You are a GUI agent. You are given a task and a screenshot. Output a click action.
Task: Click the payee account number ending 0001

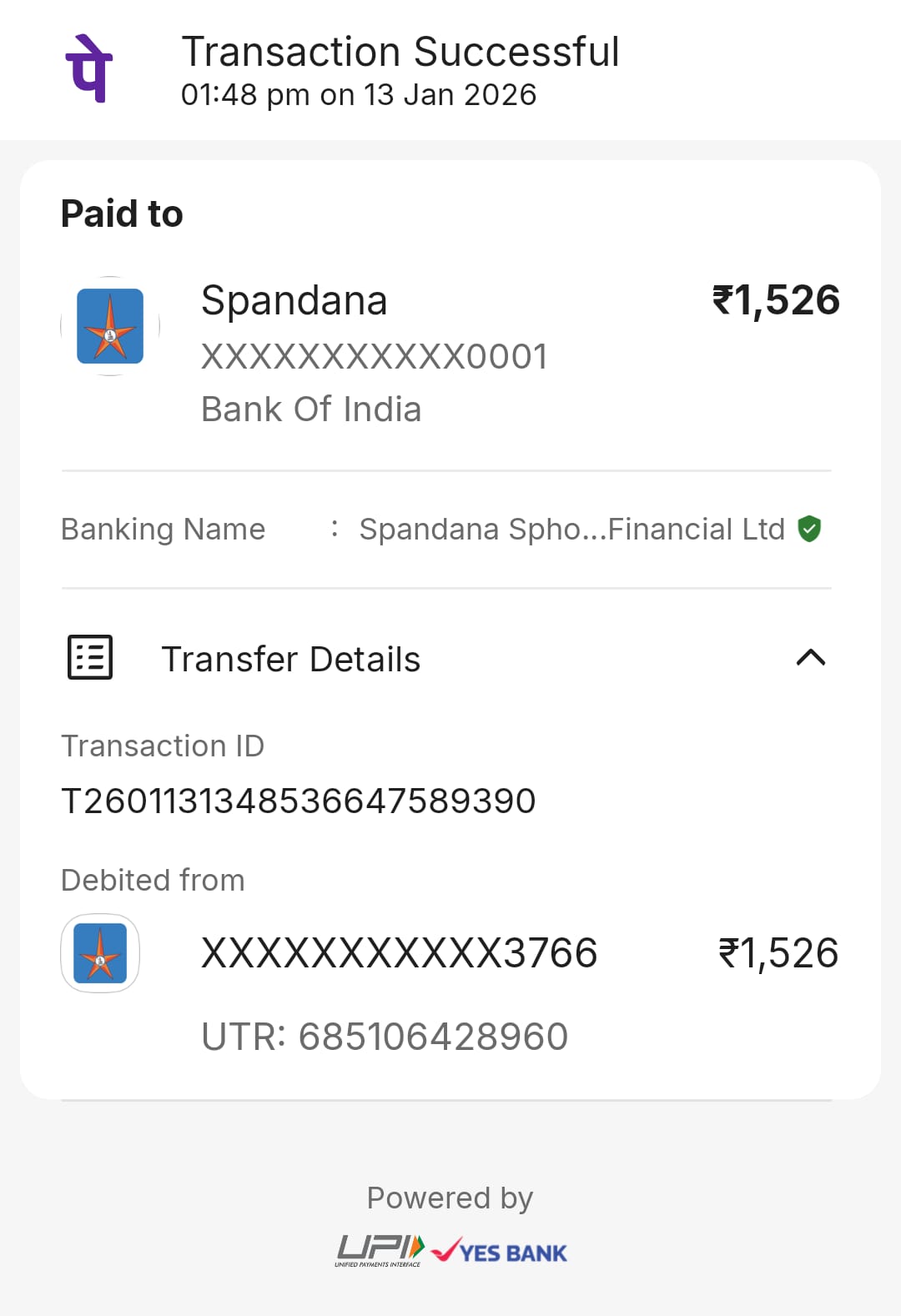coord(374,357)
